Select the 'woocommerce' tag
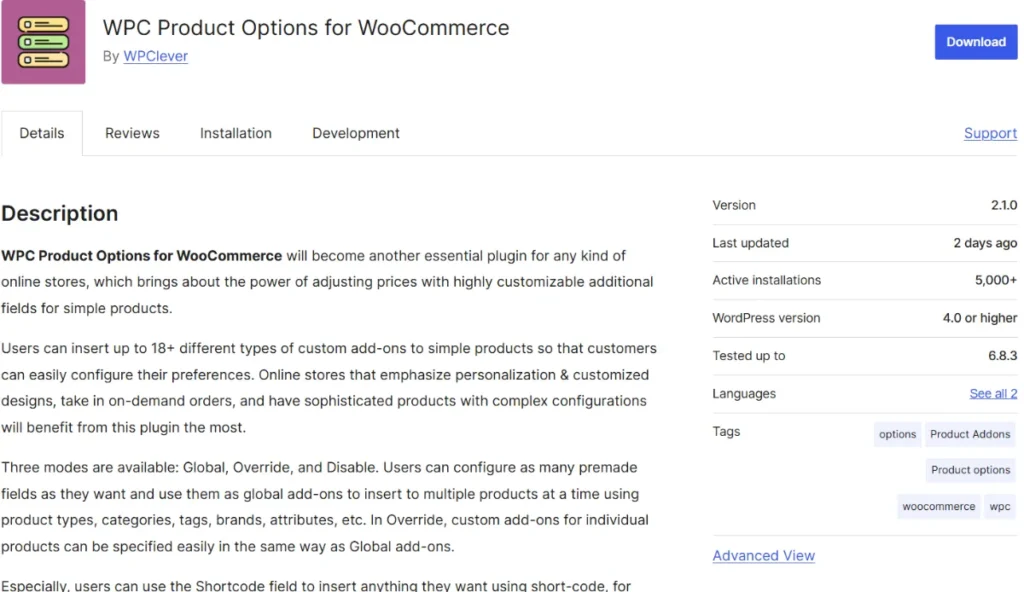The width and height of the screenshot is (1024, 592). pos(938,506)
